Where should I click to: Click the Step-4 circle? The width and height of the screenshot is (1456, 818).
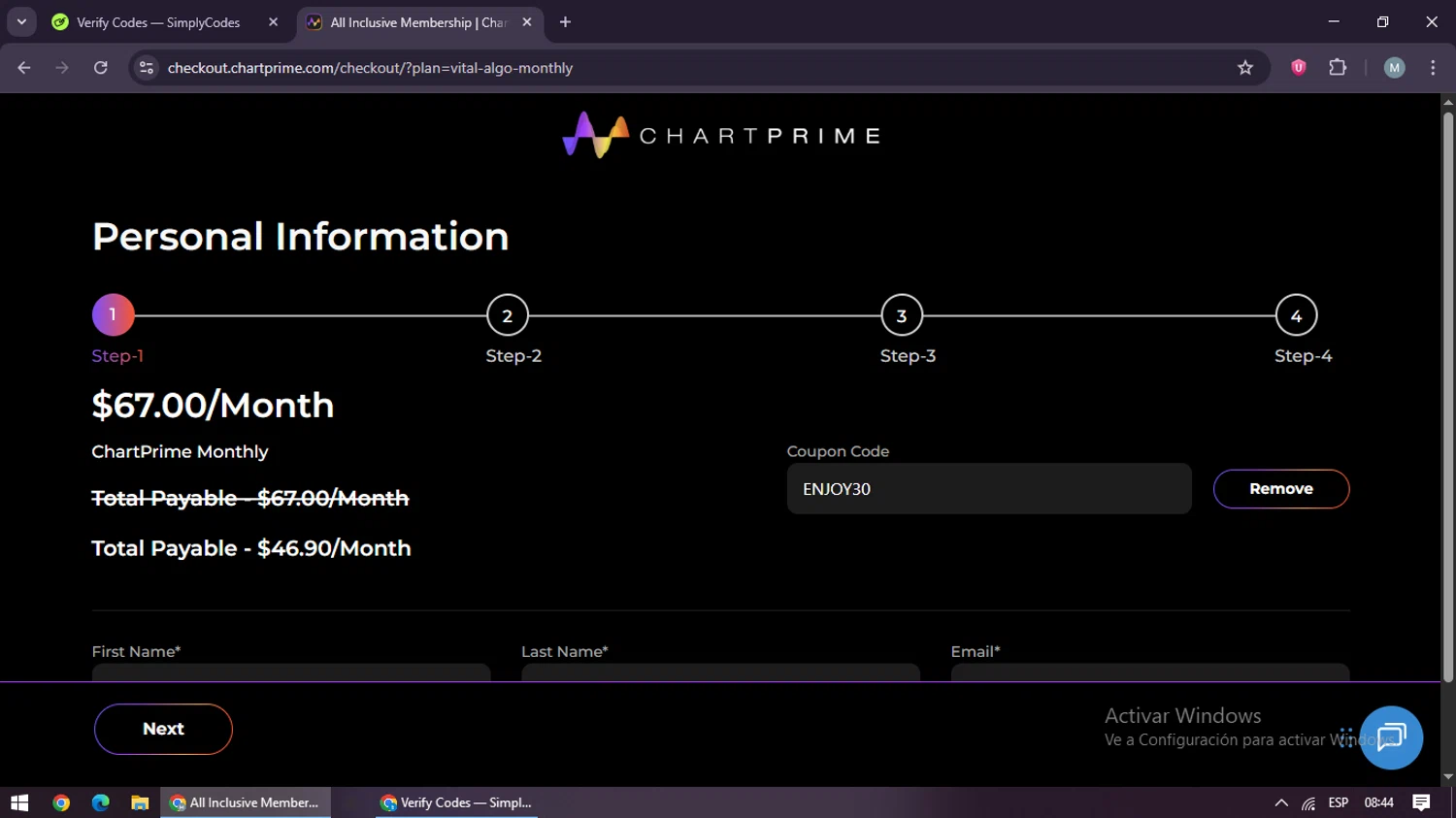[1296, 315]
